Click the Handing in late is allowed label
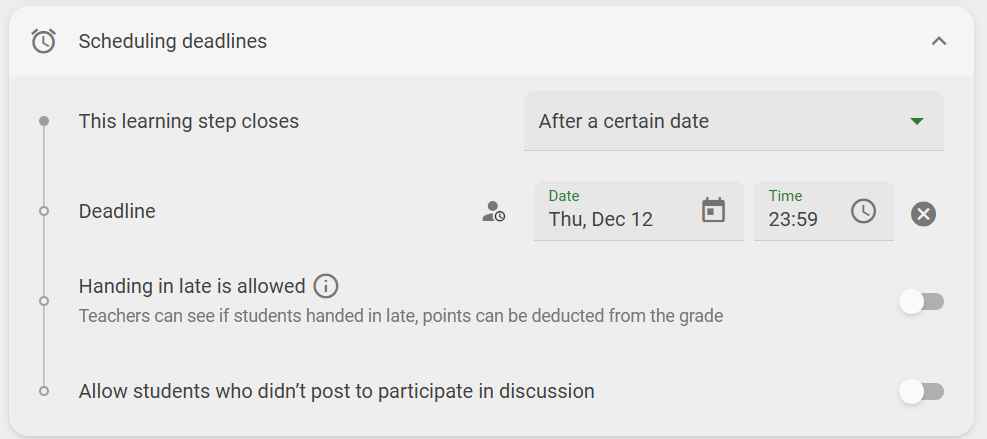 coord(192,287)
